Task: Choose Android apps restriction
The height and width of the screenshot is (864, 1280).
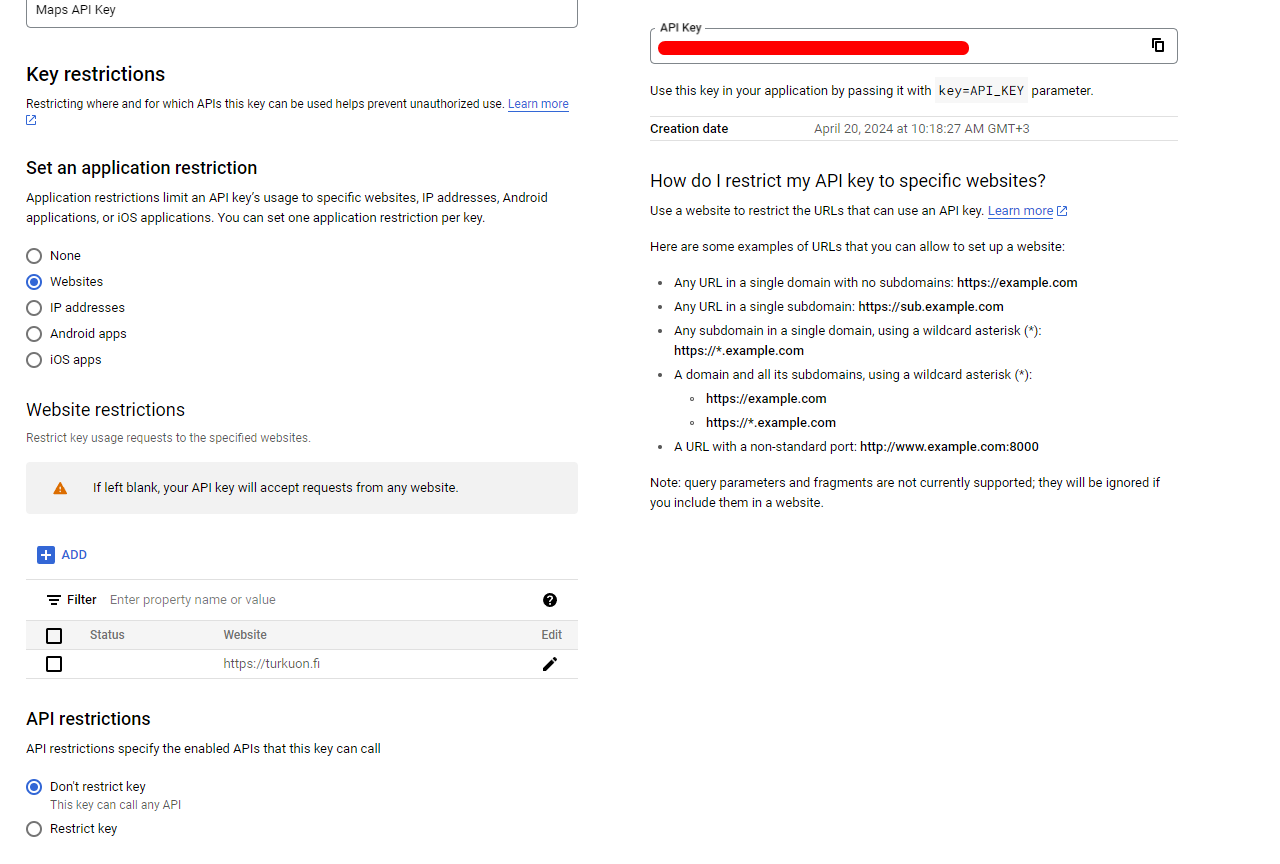Action: 34,334
